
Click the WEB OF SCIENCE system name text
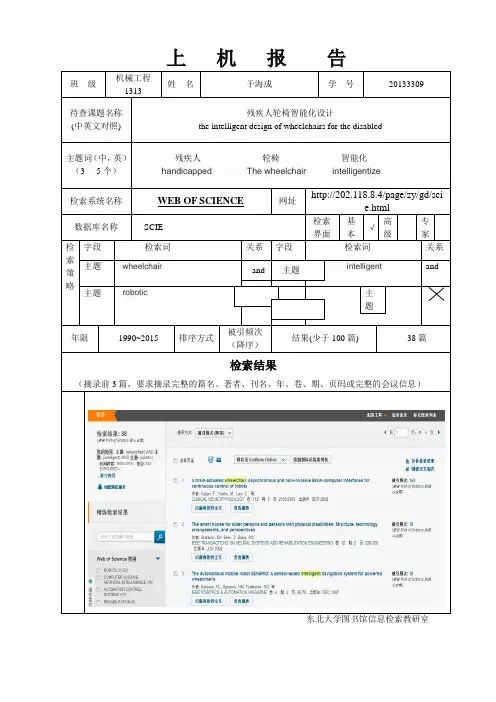pos(201,201)
